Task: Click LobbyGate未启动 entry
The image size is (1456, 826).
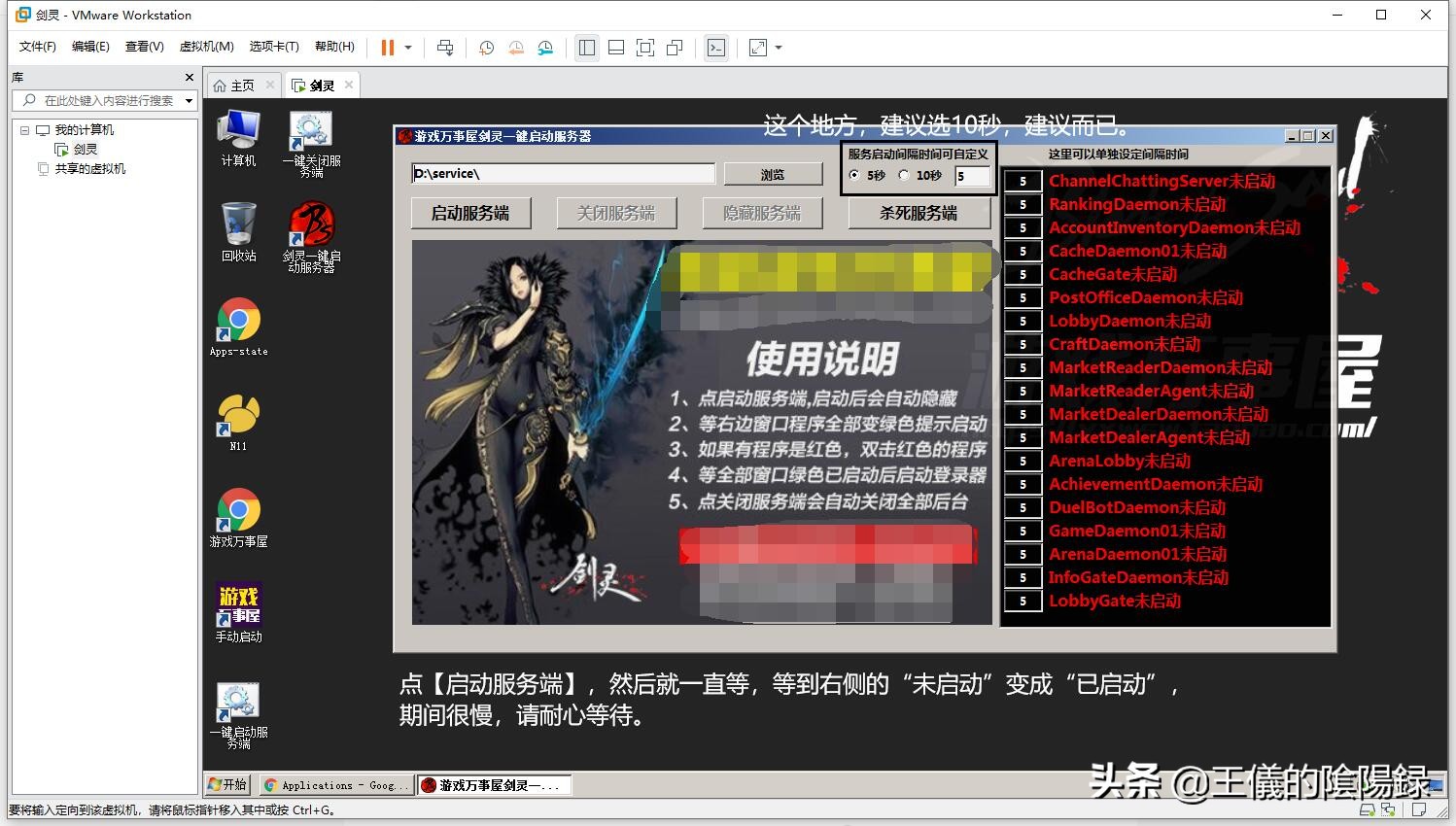Action: (1115, 601)
